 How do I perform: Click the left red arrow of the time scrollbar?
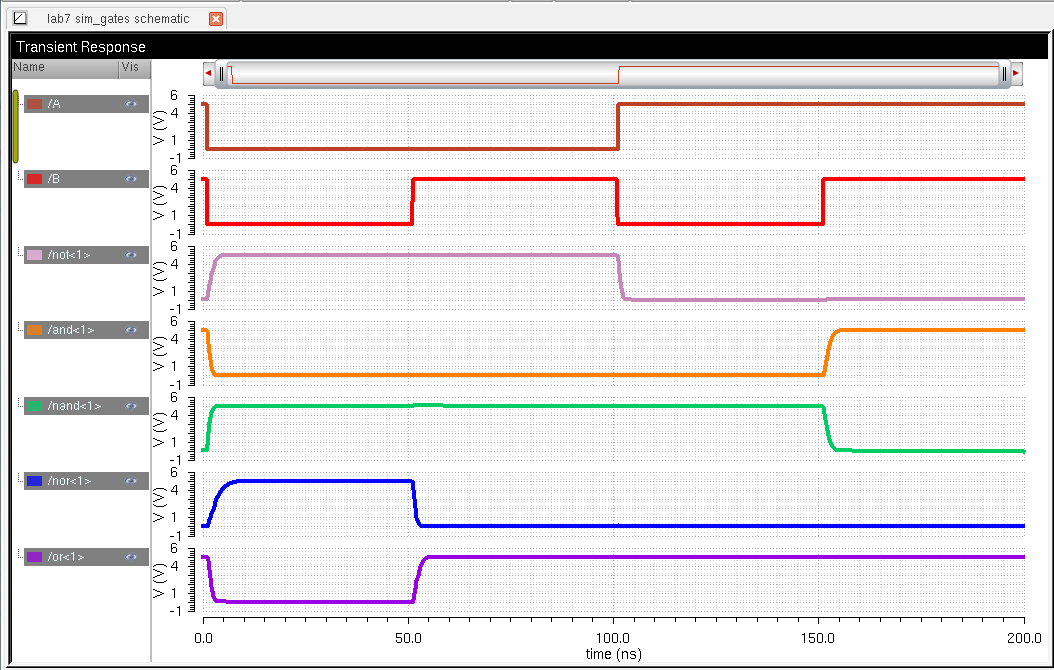coord(208,73)
